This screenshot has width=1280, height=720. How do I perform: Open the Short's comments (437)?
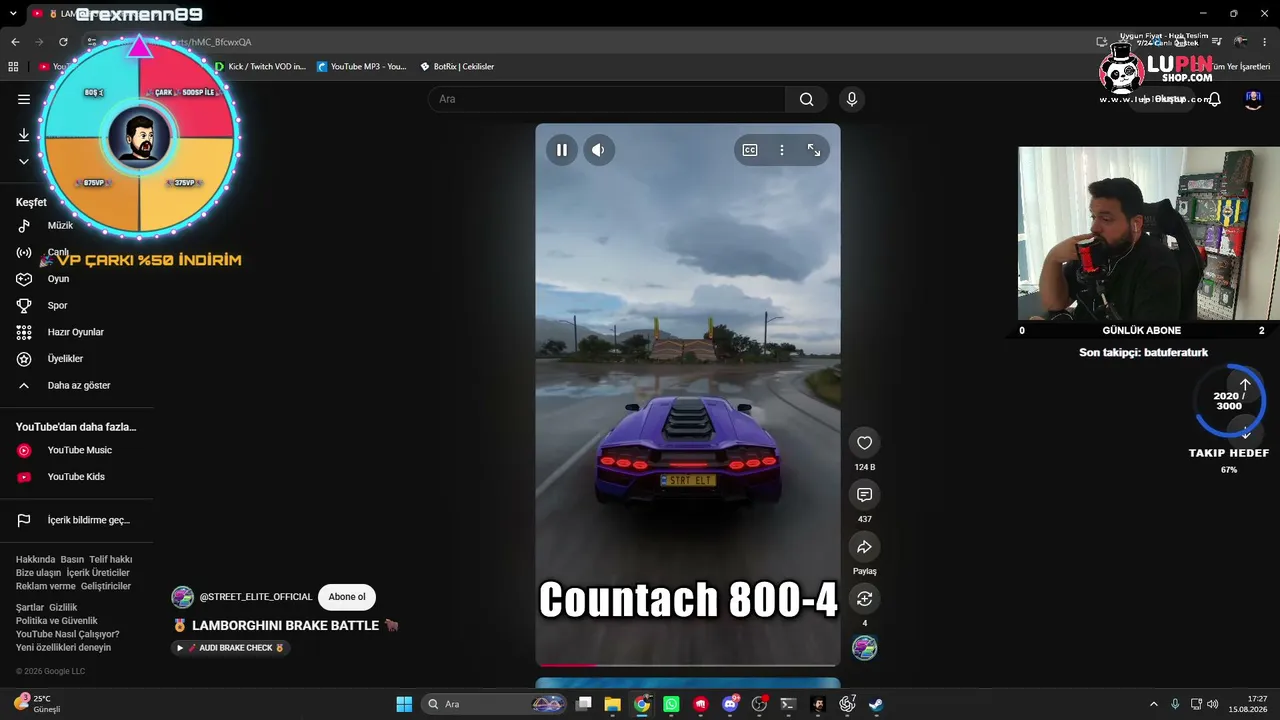[x=865, y=495]
